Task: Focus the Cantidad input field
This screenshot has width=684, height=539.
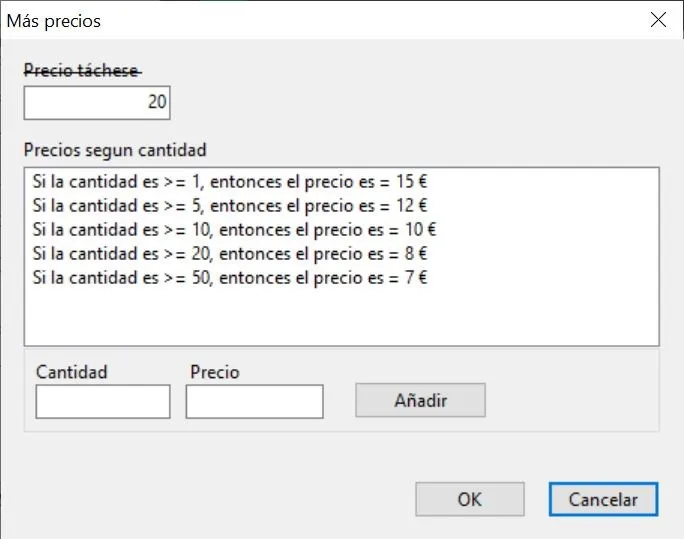Action: pyautogui.click(x=103, y=401)
